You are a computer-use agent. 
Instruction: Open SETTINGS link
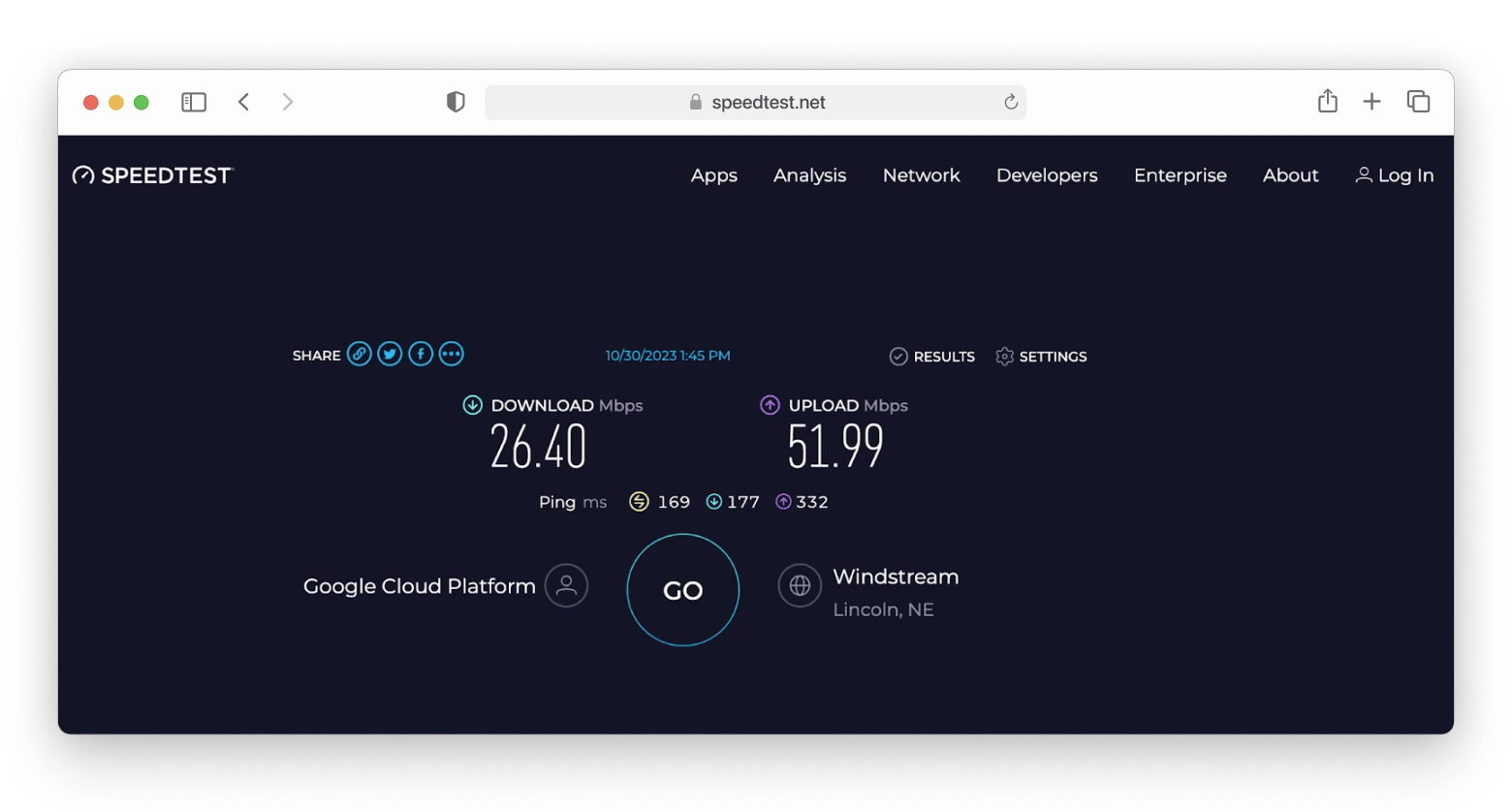pos(1054,357)
